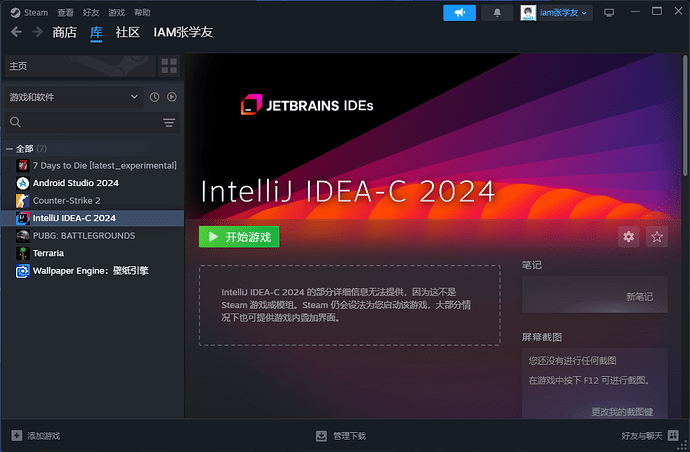Select the 库 tab
690x452 pixels.
point(96,32)
